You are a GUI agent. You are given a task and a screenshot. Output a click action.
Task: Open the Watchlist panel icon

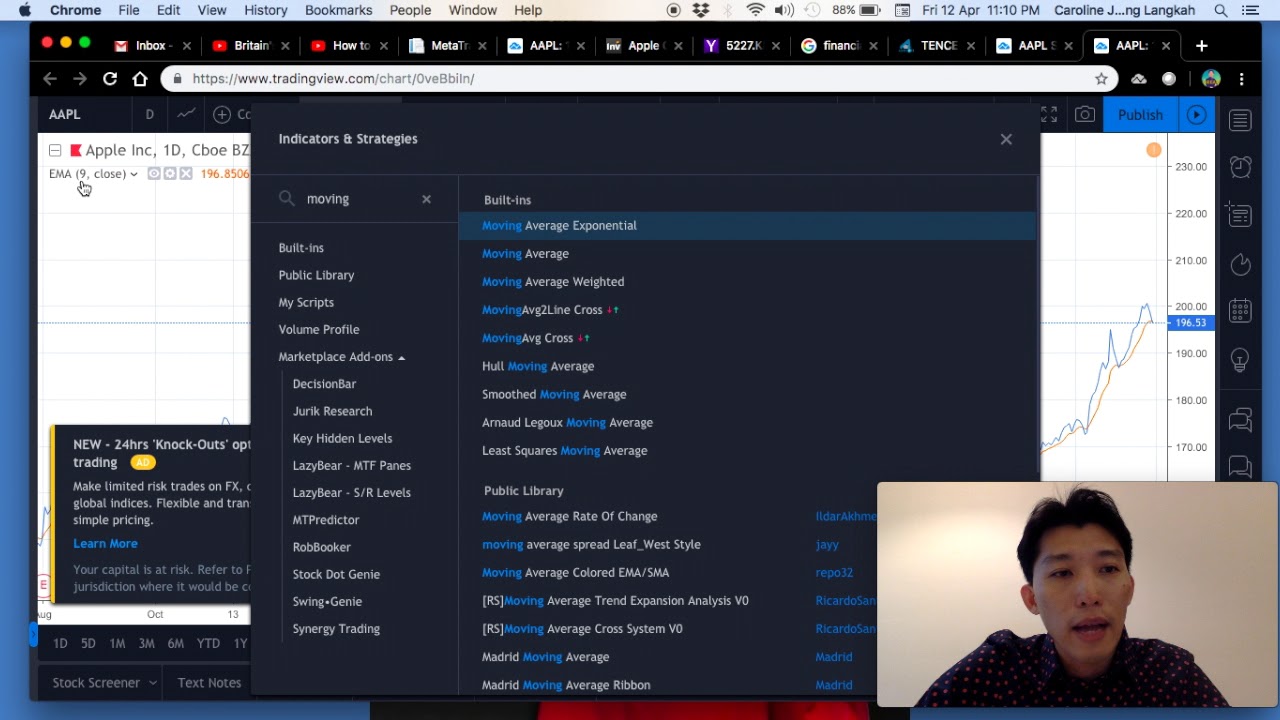click(1240, 120)
